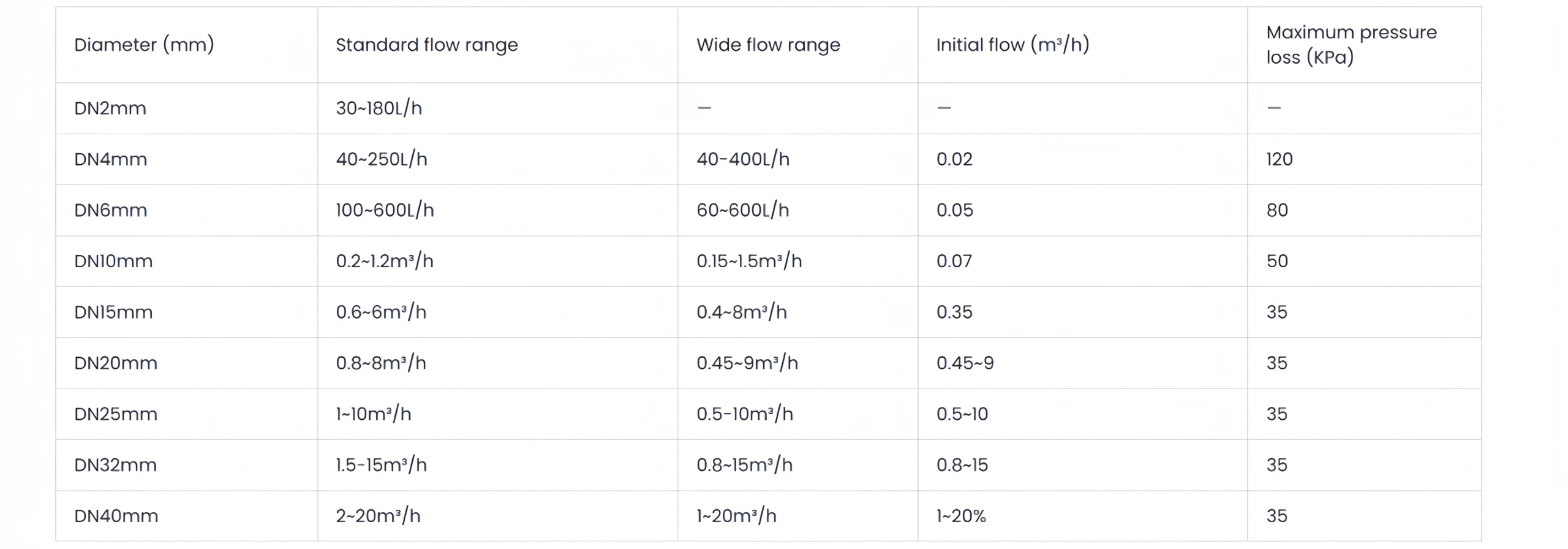Click the DN4mm row label
Viewport: 1568px width, 549px height.
[111, 159]
